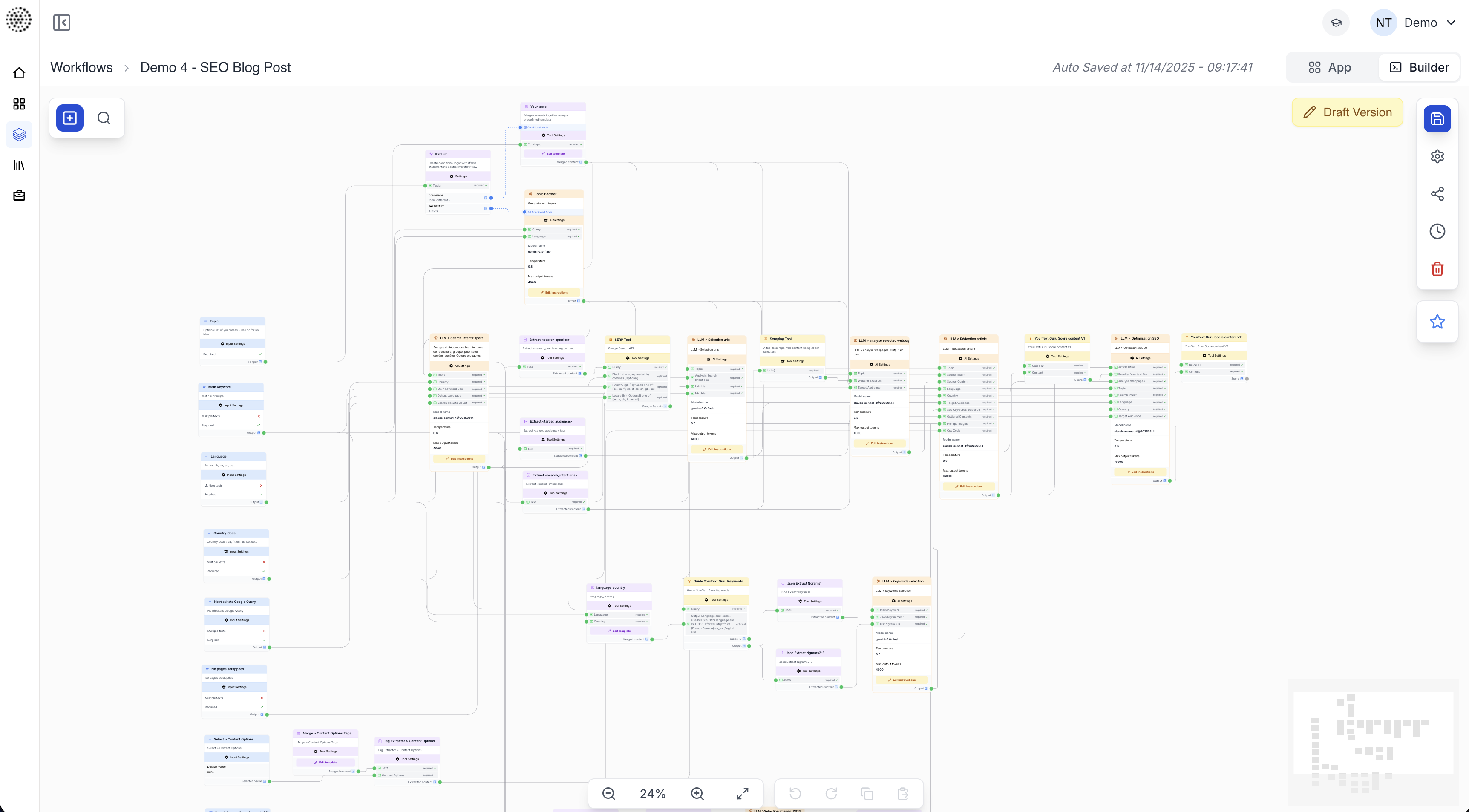Open the node search magnifier
Viewport: 1469px width, 812px height.
(104, 118)
